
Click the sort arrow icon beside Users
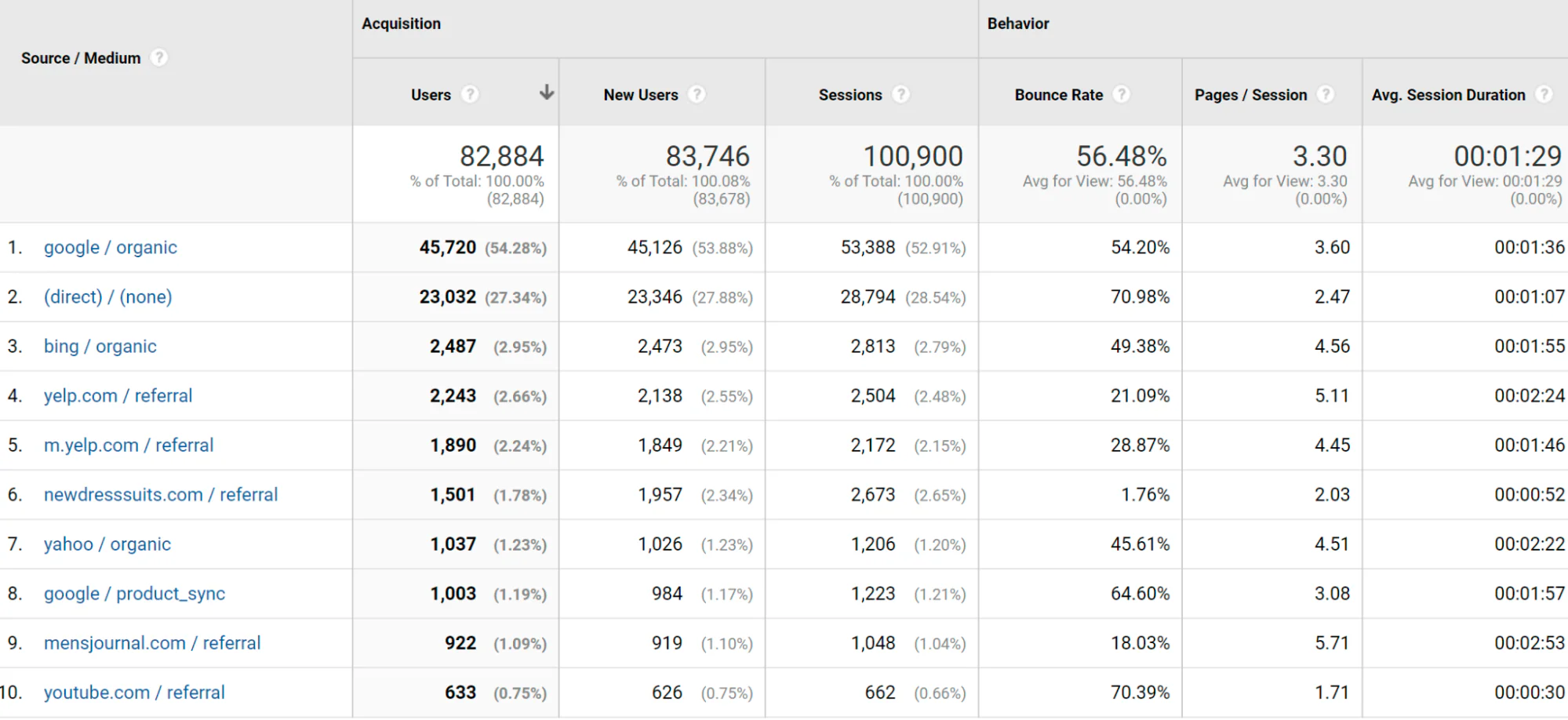click(546, 92)
